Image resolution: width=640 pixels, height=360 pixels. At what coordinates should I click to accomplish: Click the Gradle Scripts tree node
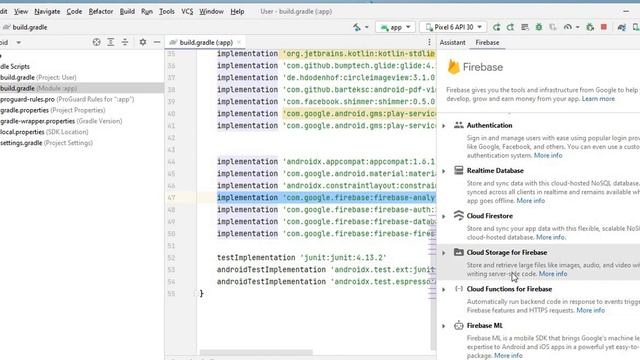coord(15,66)
